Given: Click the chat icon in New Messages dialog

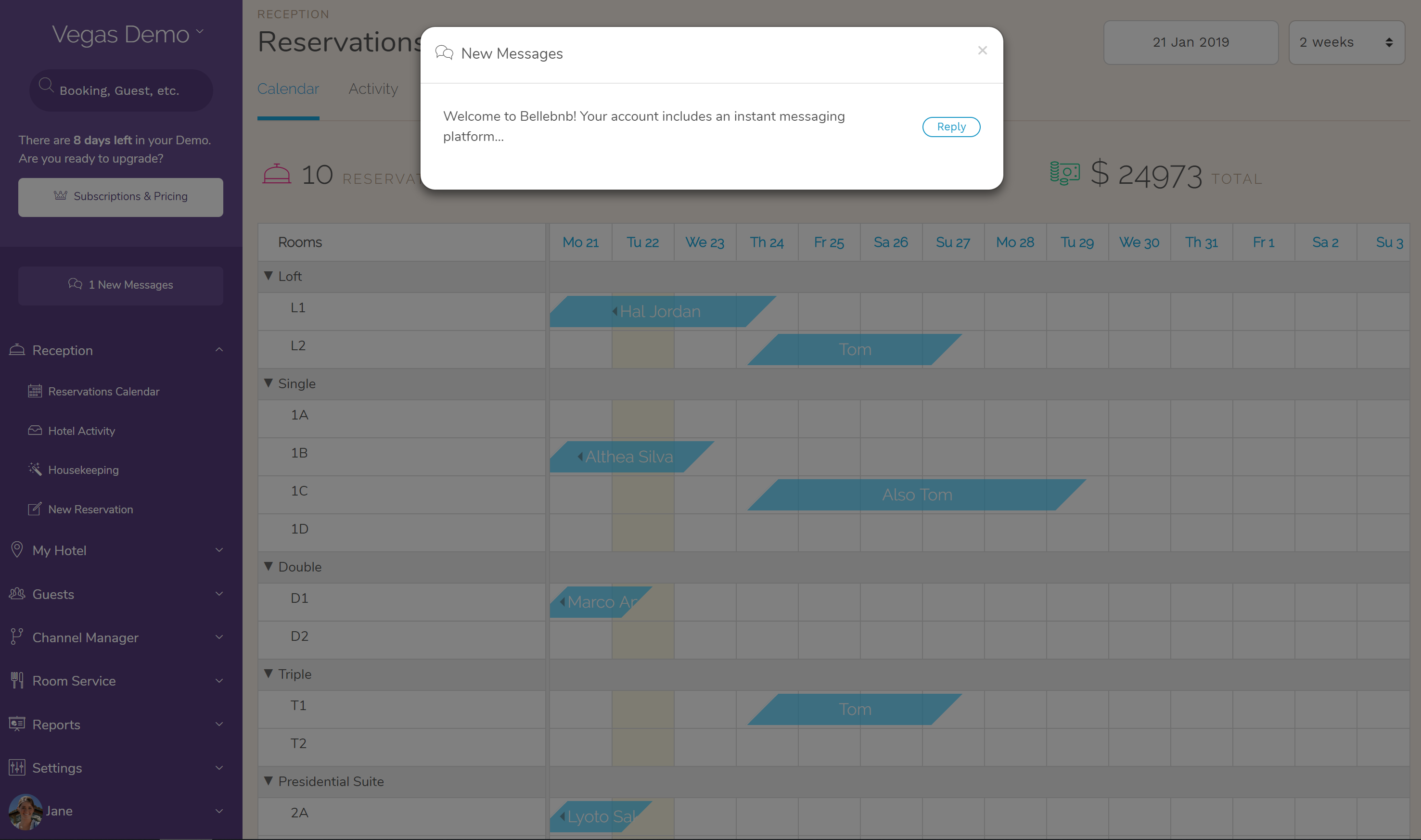Looking at the screenshot, I should (x=445, y=53).
